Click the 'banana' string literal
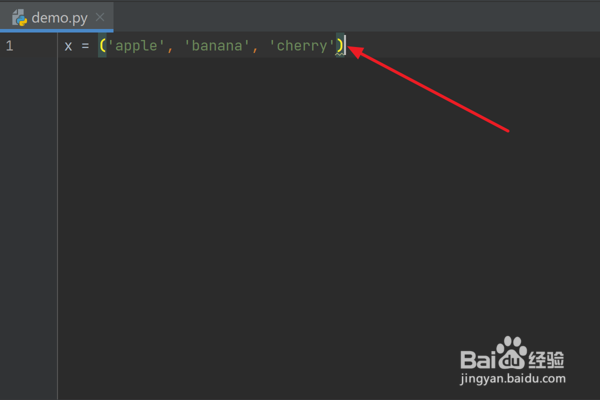 pyautogui.click(x=217, y=46)
